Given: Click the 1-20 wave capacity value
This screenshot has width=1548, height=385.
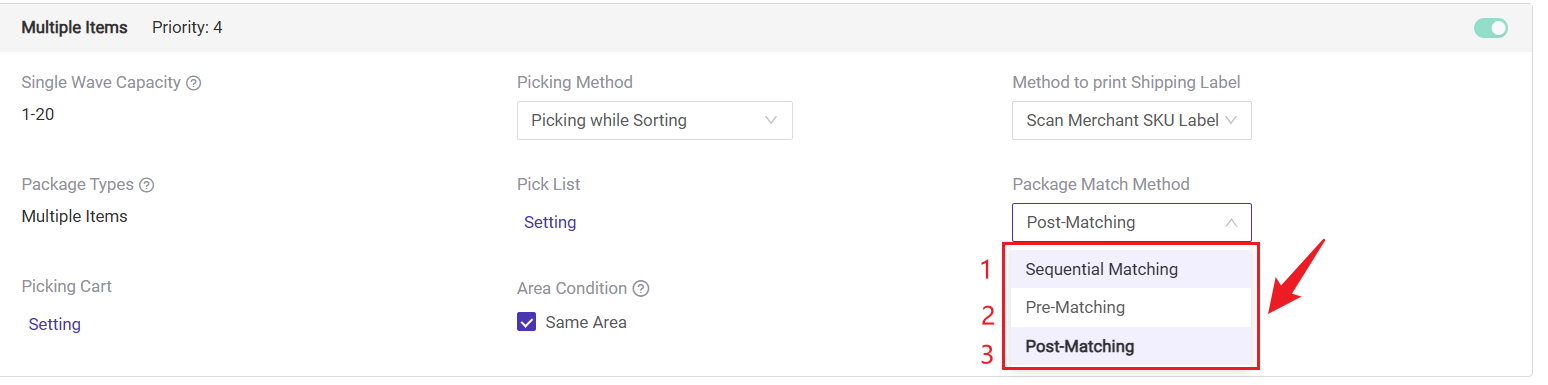Looking at the screenshot, I should coord(38,114).
